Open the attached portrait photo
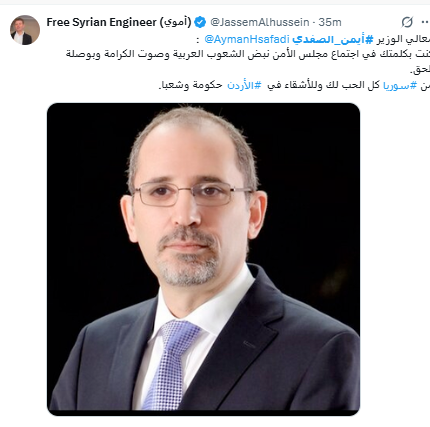 point(203,259)
